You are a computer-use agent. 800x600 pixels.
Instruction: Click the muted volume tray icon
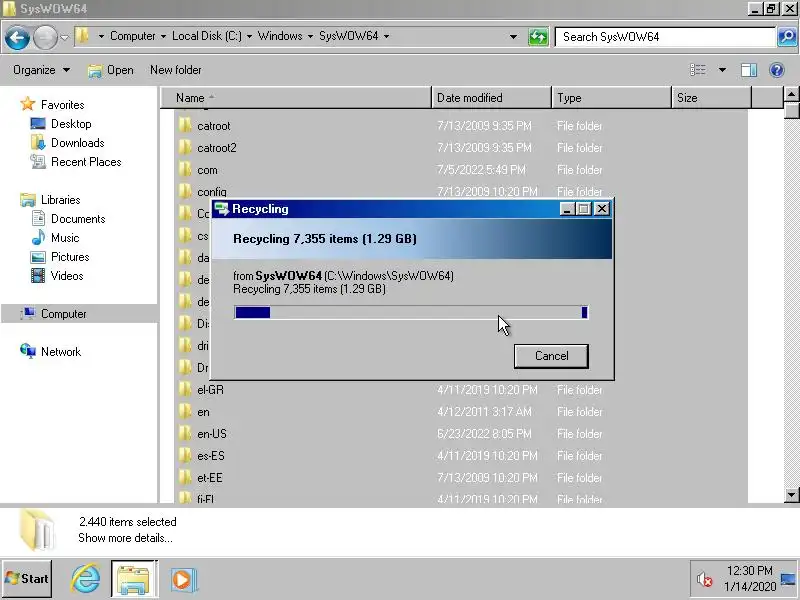705,579
